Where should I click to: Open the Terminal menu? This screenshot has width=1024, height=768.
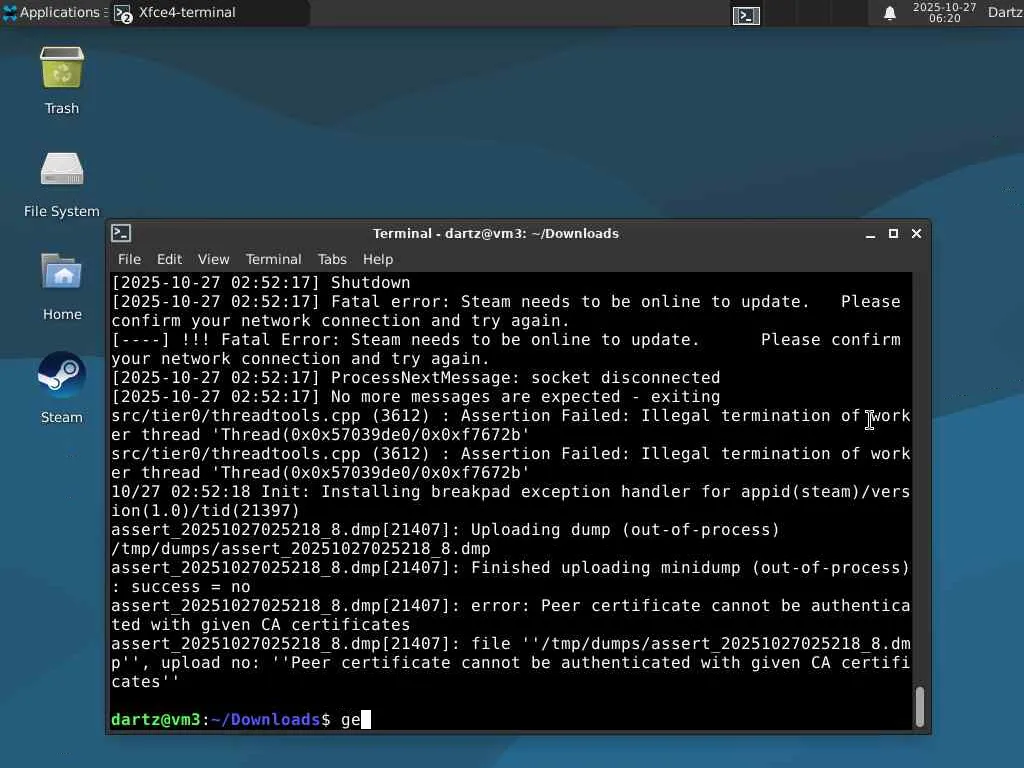[x=274, y=259]
